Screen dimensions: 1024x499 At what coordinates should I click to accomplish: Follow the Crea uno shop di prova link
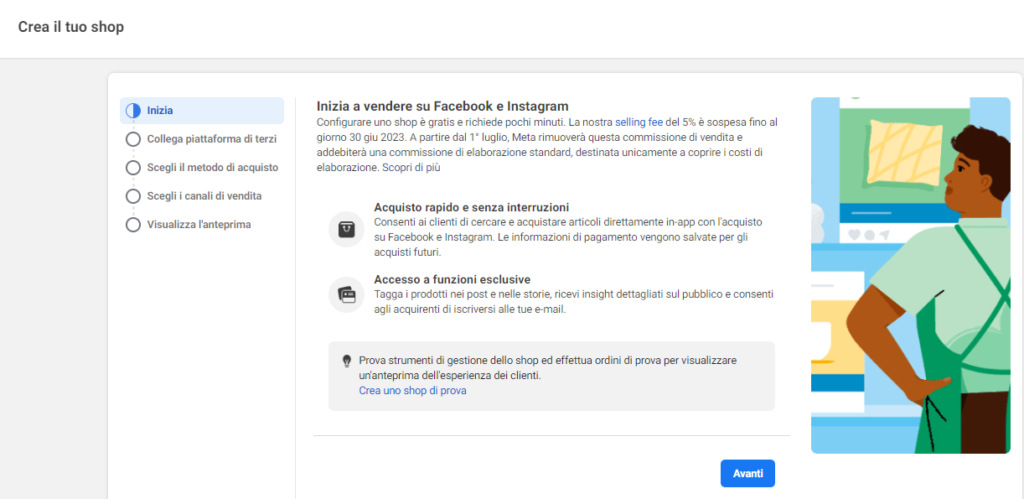pyautogui.click(x=412, y=391)
